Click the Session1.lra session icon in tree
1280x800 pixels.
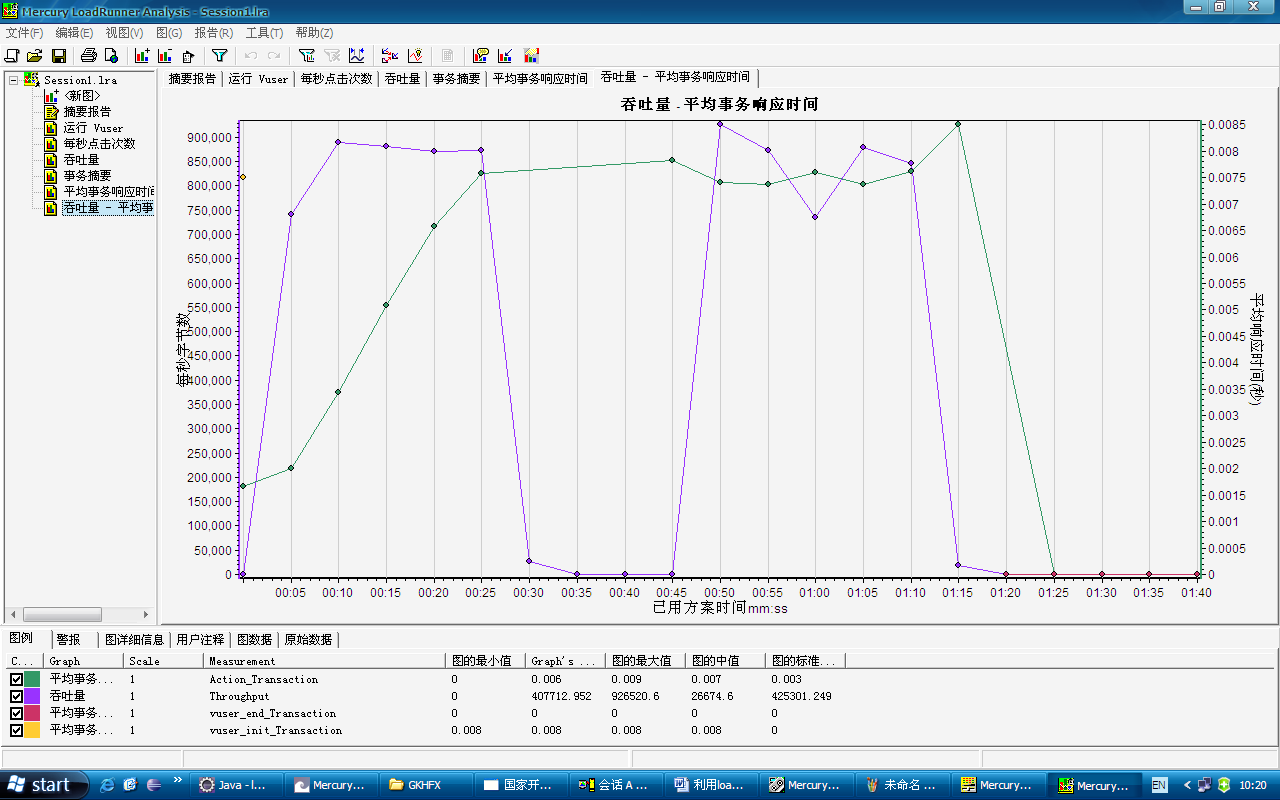(x=32, y=79)
